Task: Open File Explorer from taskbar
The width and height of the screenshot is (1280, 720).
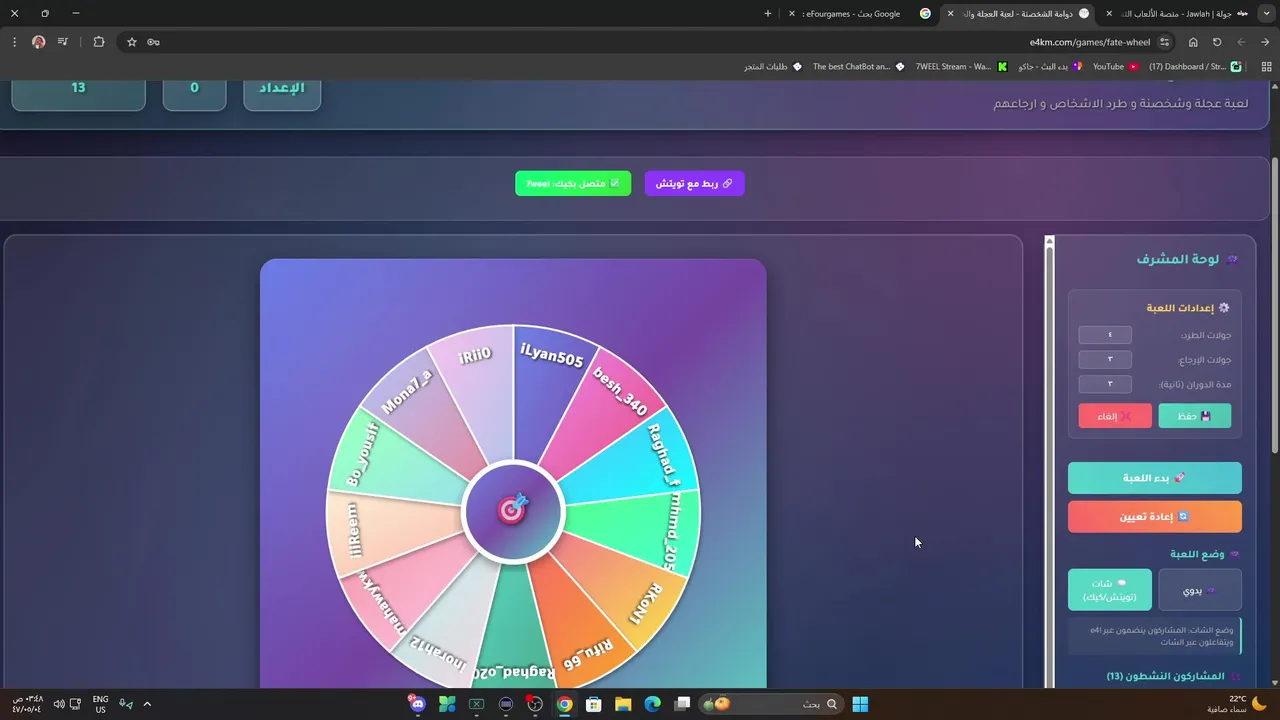Action: click(623, 704)
